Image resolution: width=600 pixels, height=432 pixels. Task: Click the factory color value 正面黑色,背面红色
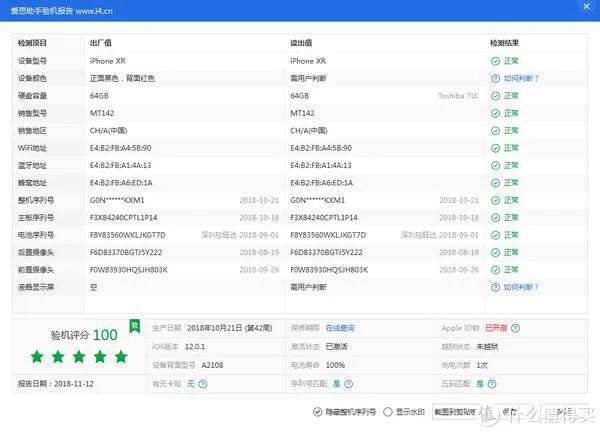[x=122, y=78]
